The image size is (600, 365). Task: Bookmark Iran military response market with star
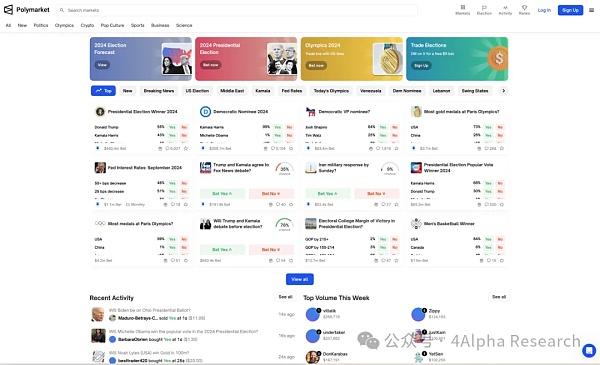click(x=396, y=205)
